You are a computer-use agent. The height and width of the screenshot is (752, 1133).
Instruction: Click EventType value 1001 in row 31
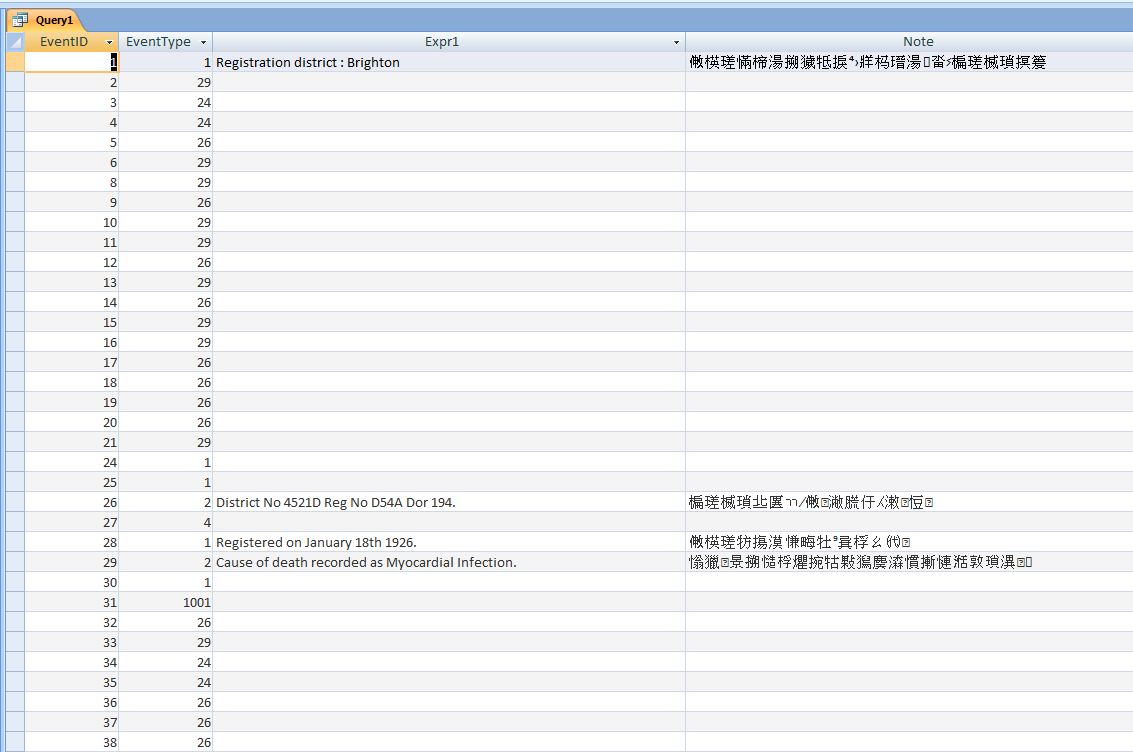165,602
